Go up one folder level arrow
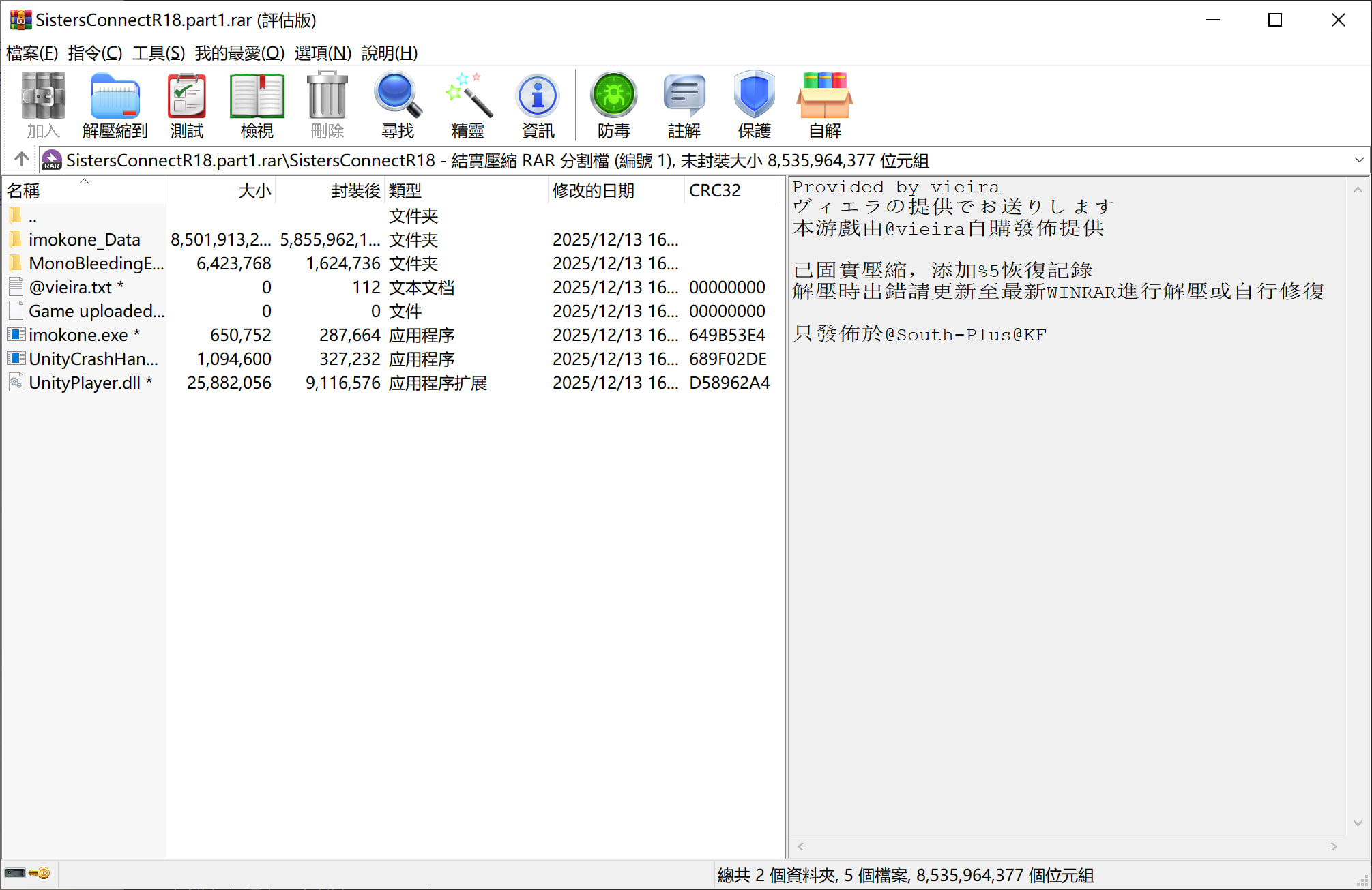Screen dimensions: 1372x890 21,160
